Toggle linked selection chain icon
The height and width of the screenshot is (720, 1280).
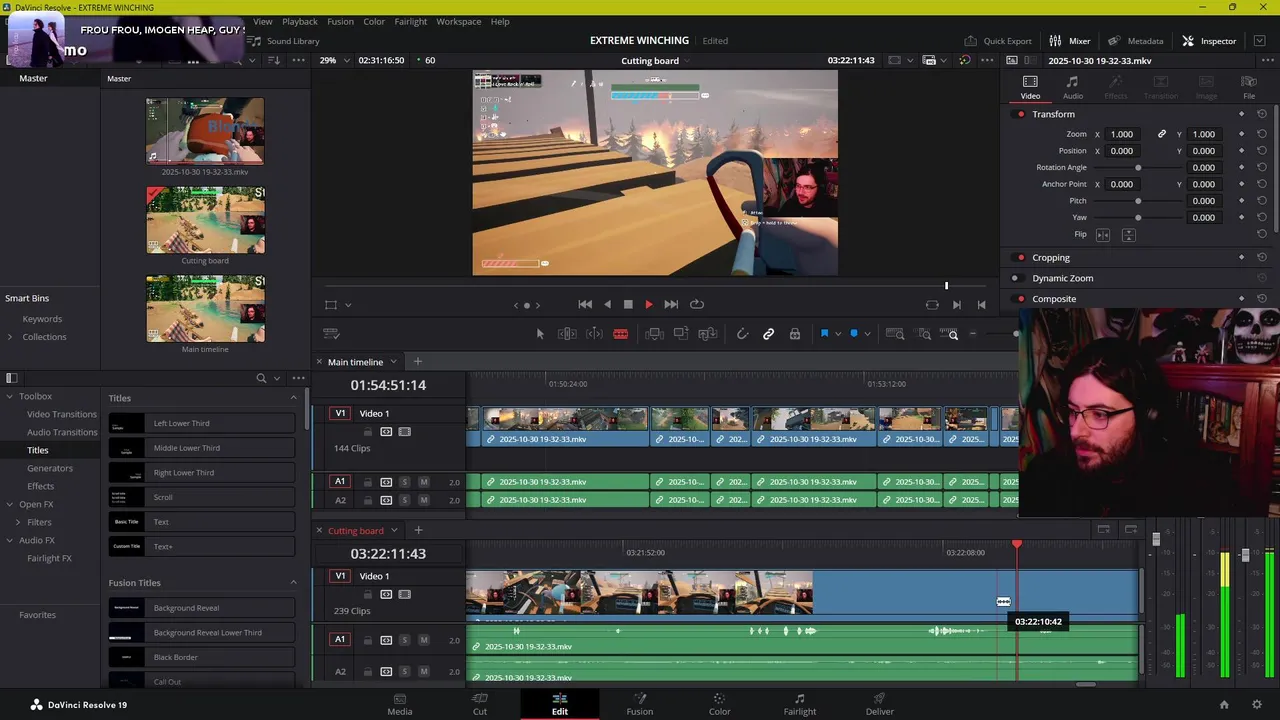pyautogui.click(x=768, y=334)
